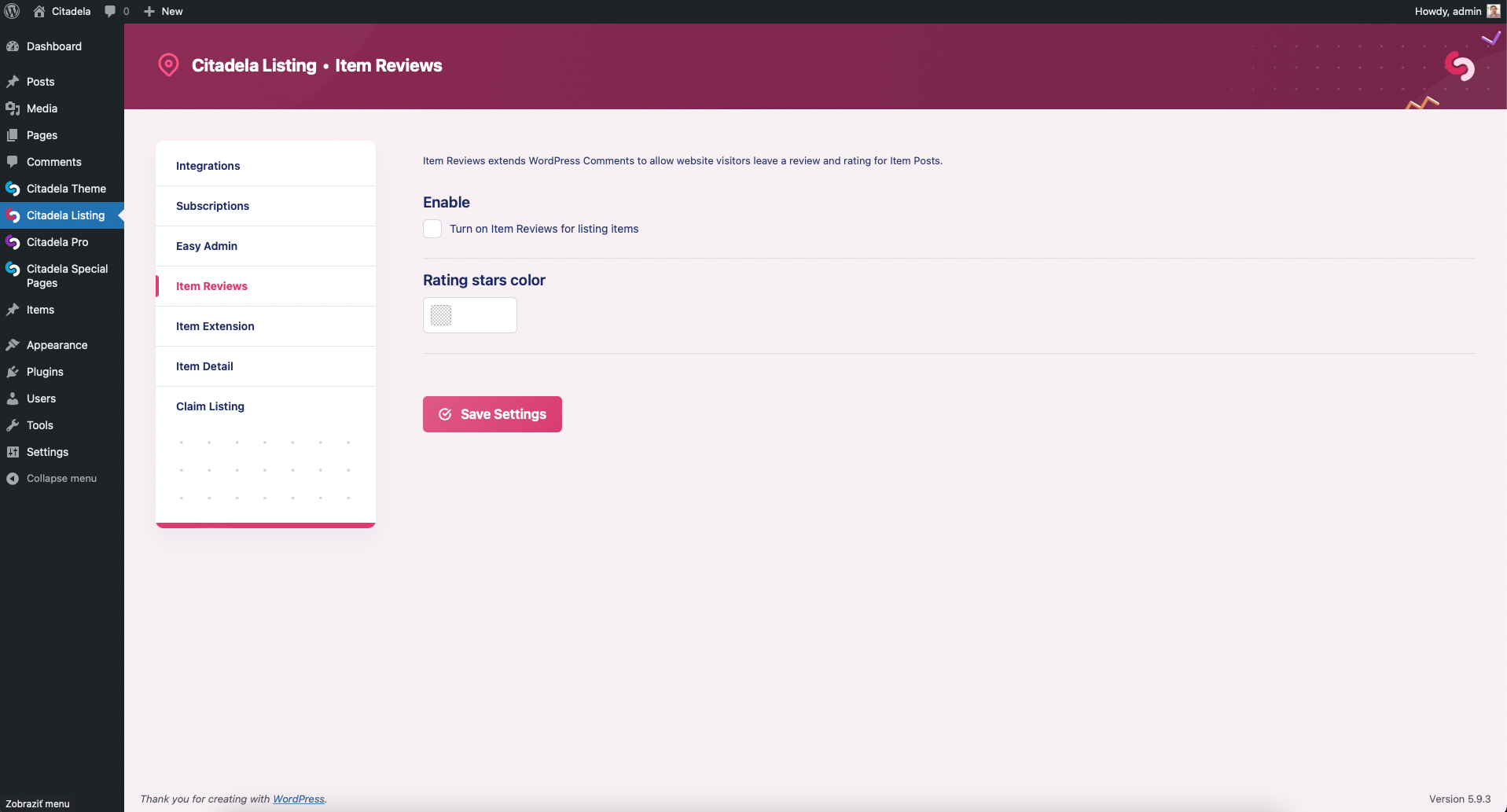Enable Item Reviews for listing items checkbox

[432, 229]
